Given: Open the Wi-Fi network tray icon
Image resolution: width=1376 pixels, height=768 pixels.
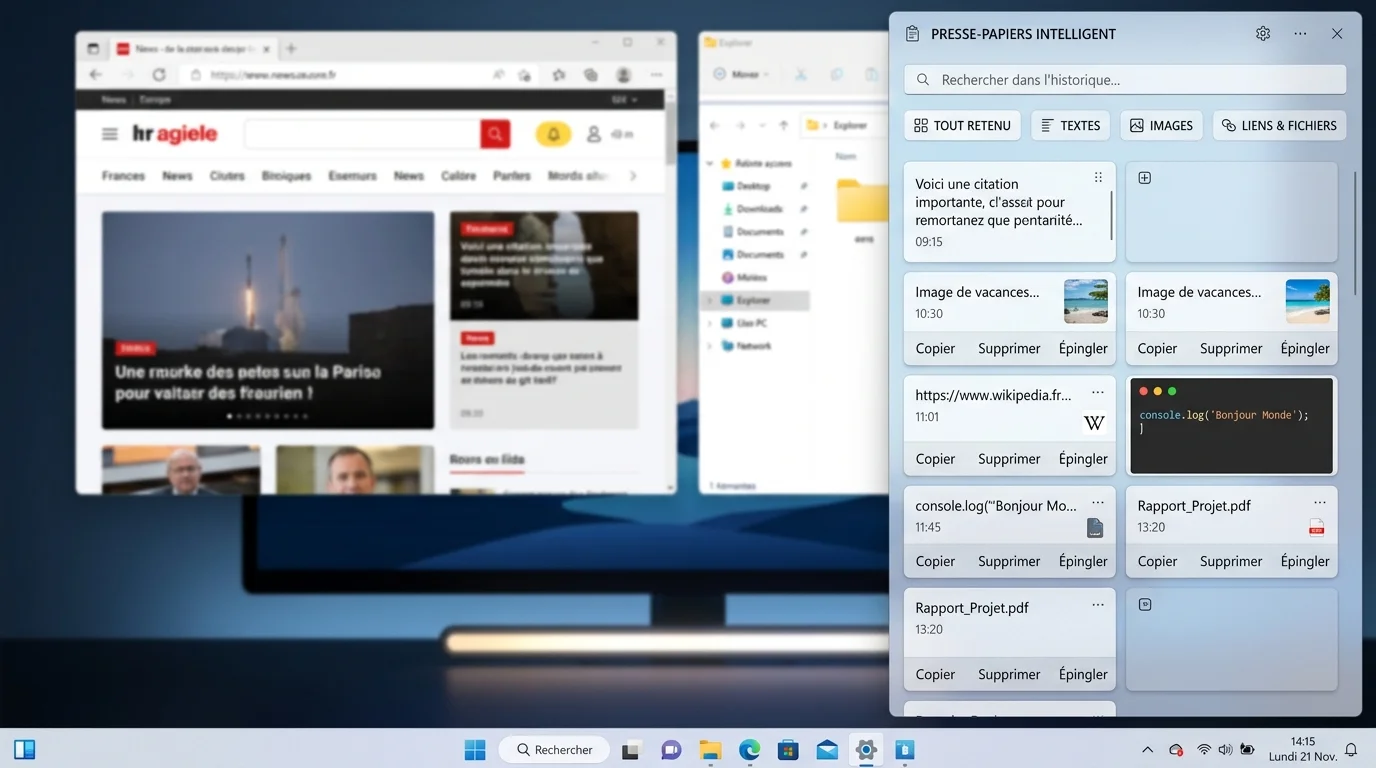Looking at the screenshot, I should click(x=1204, y=750).
